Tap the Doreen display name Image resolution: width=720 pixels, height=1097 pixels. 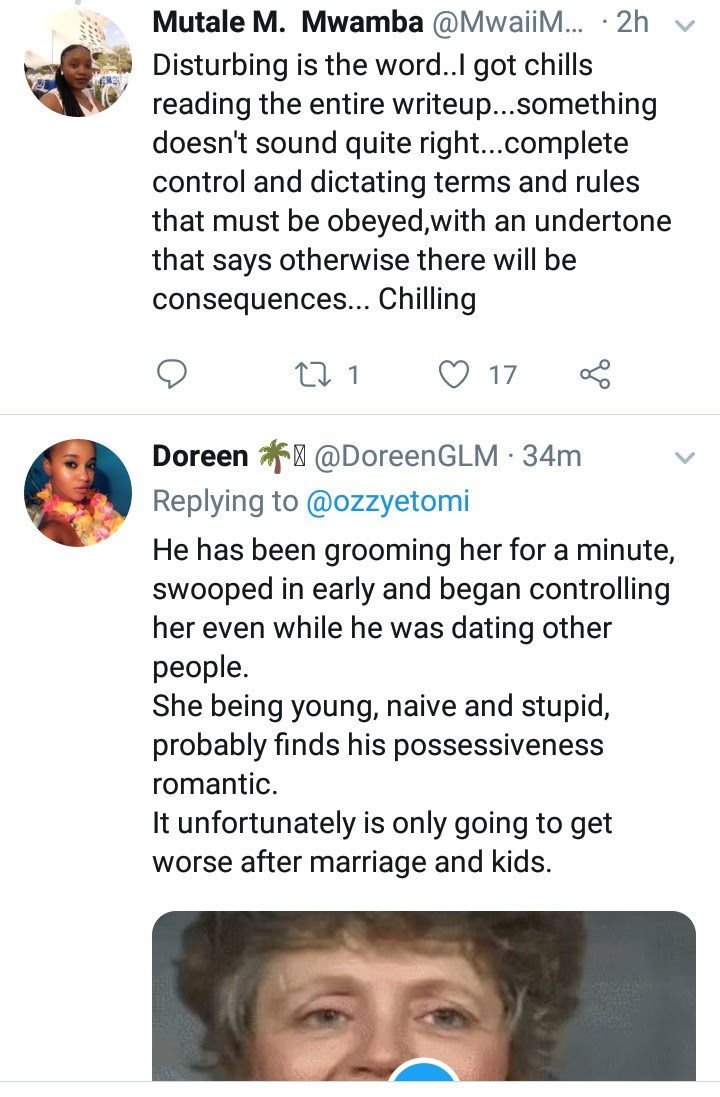pos(200,456)
